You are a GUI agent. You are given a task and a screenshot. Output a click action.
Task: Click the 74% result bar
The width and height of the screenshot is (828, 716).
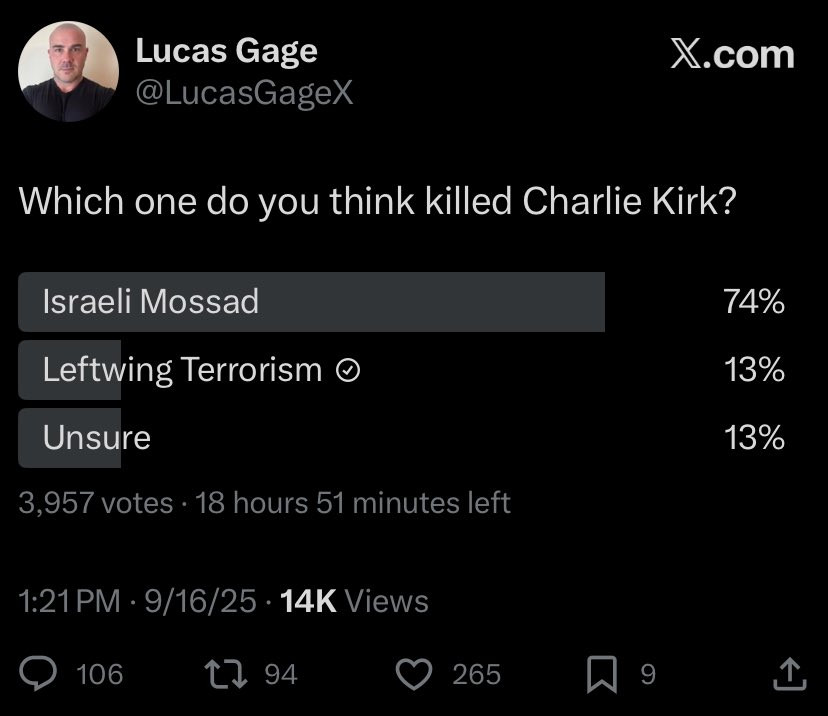click(x=312, y=302)
